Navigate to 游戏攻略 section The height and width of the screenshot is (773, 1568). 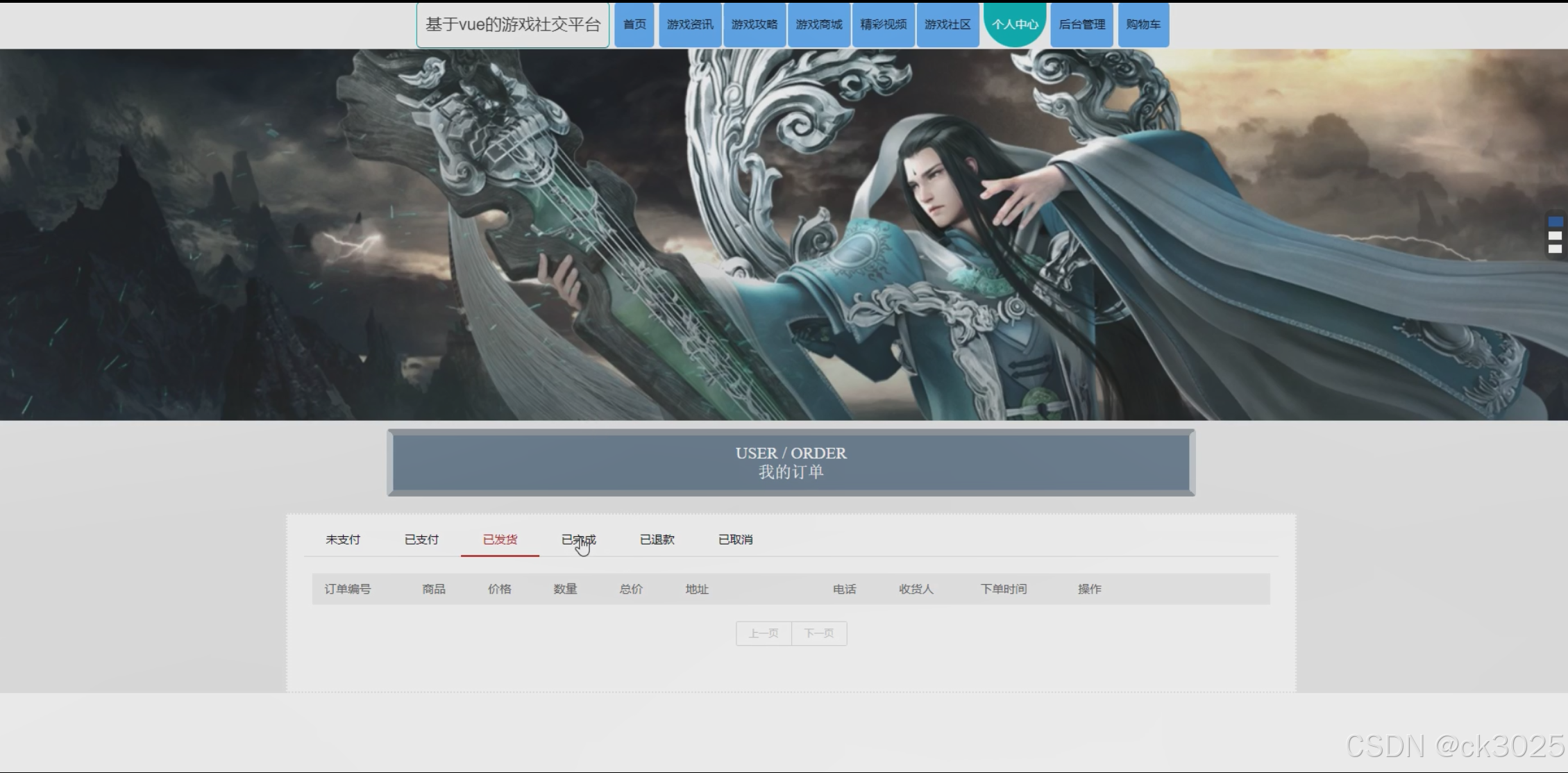pyautogui.click(x=755, y=24)
